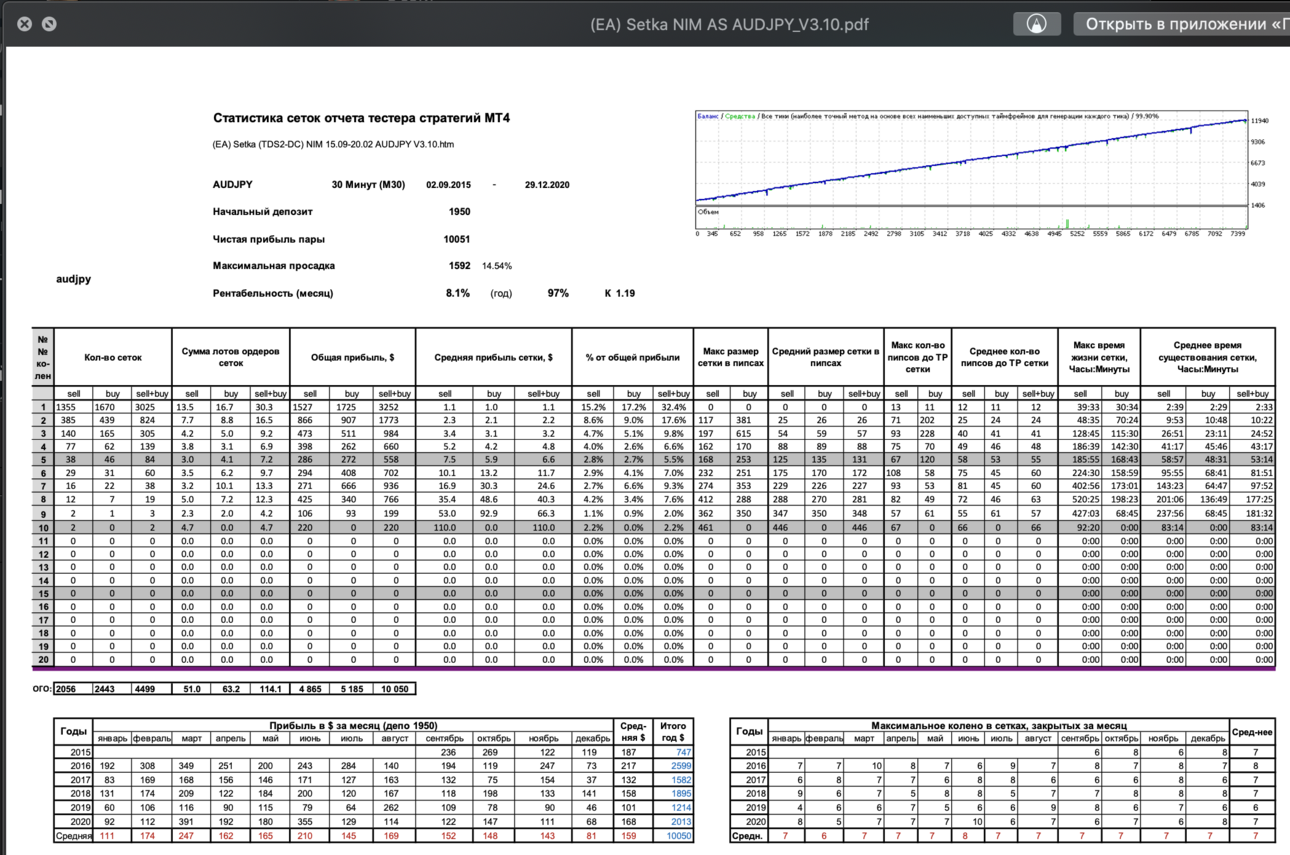Select the 'Чистая прибыль пары' label
The width and height of the screenshot is (1290, 855).
(x=268, y=240)
